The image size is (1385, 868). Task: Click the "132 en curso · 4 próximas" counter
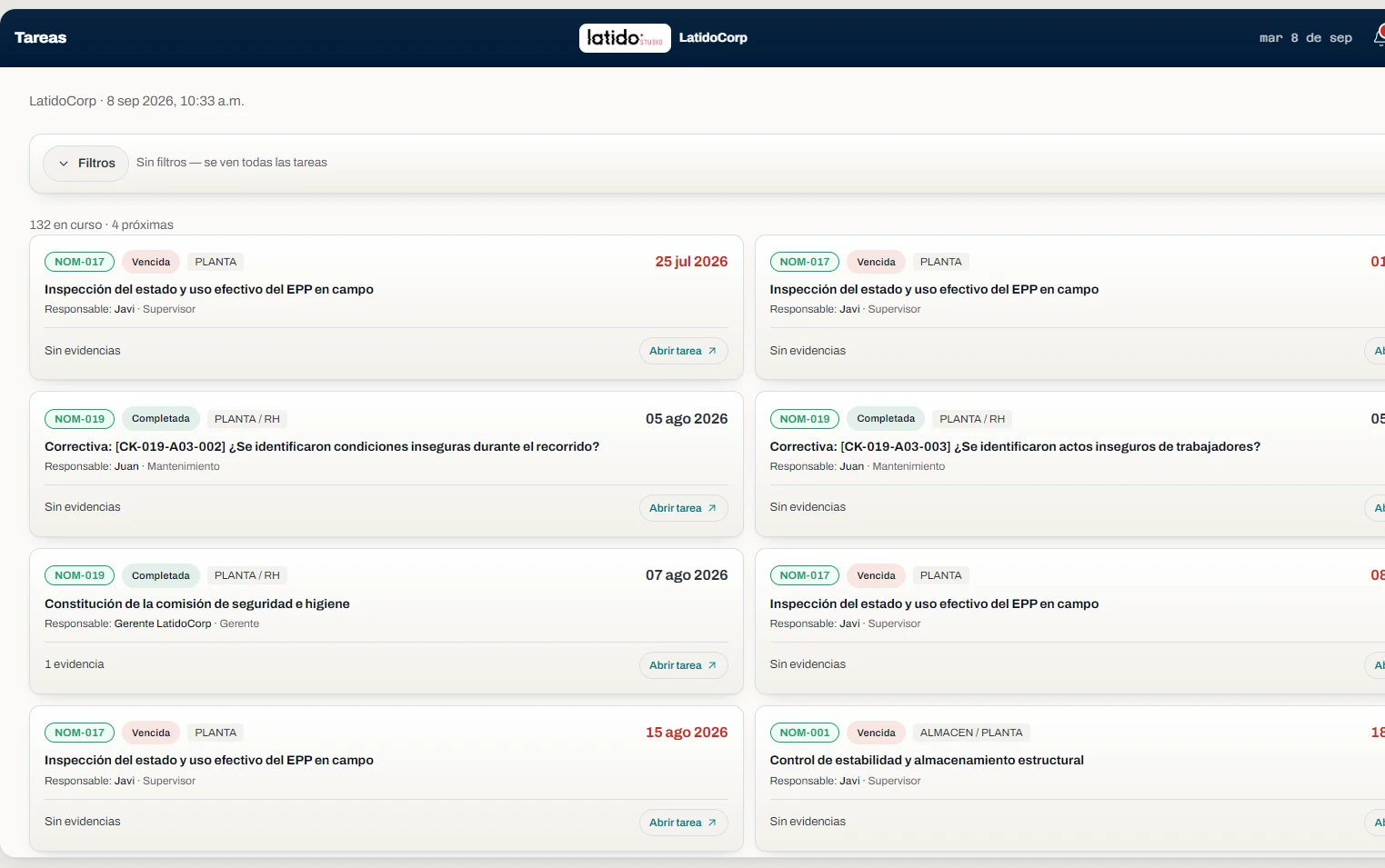(x=101, y=224)
